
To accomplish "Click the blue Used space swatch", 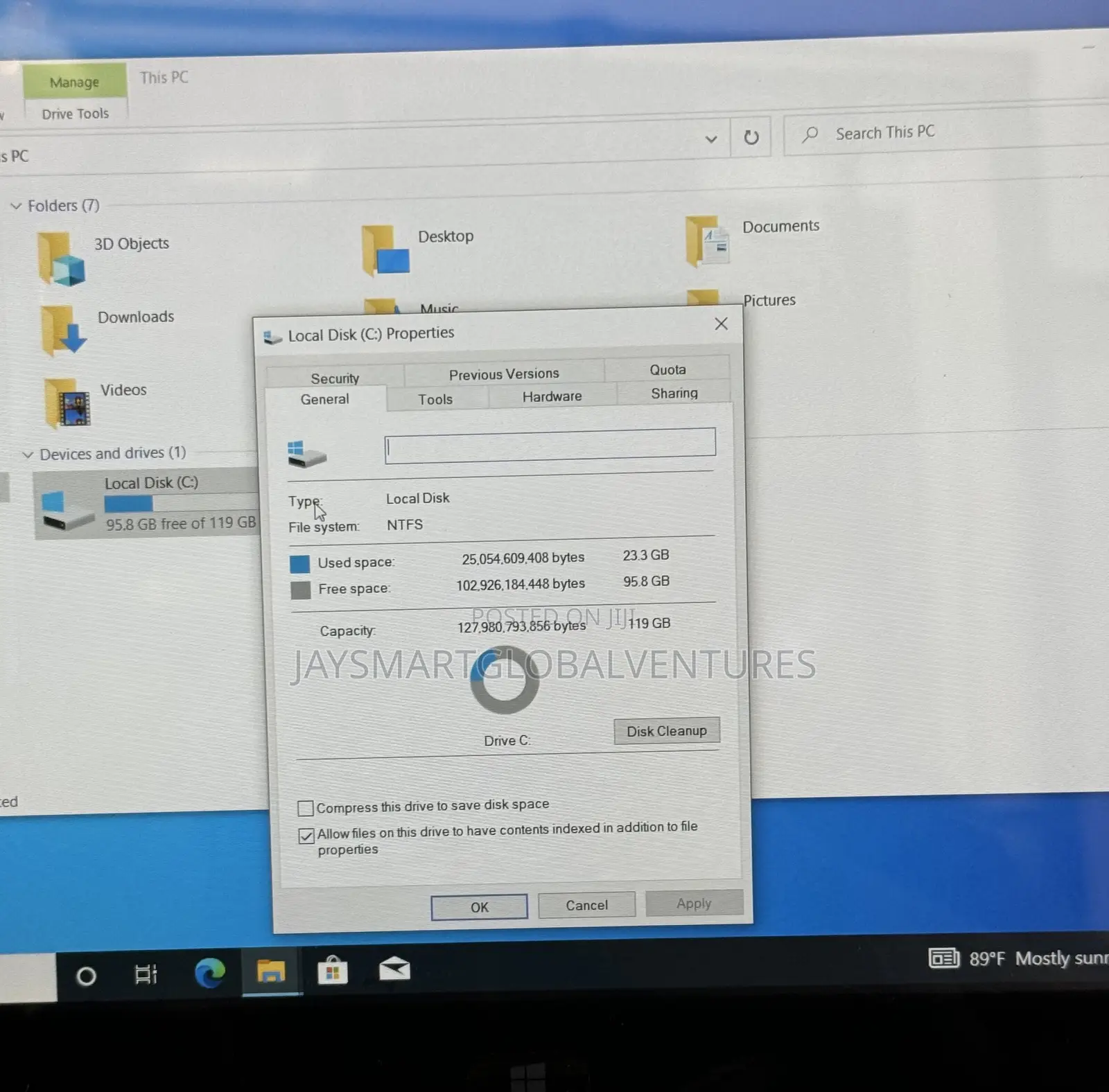I will tap(299, 563).
